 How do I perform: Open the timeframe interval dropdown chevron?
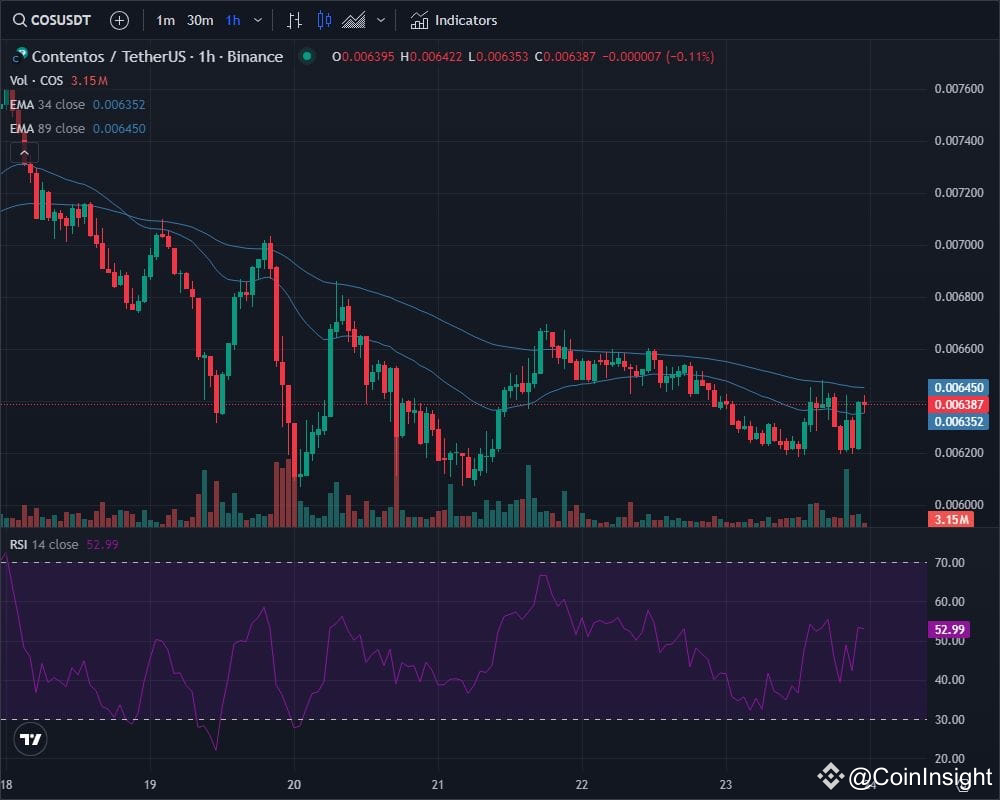point(255,20)
